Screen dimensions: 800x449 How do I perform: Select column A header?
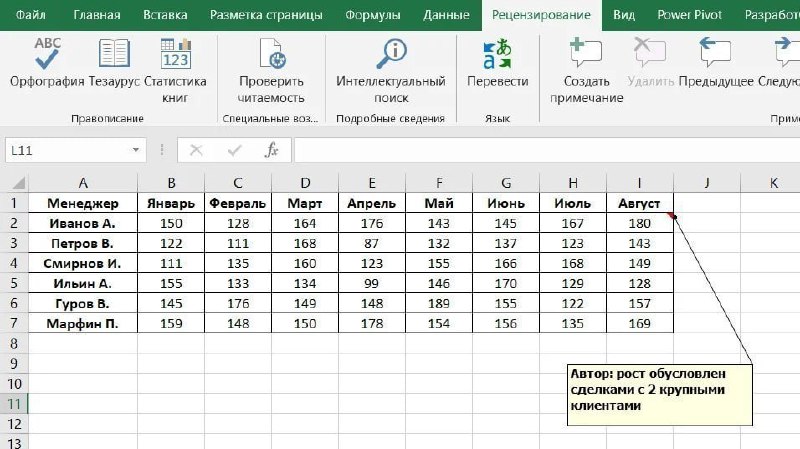[x=83, y=183]
